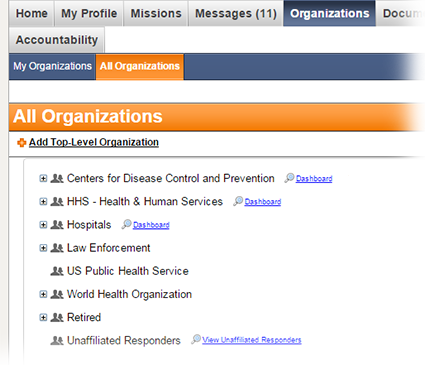
Task: Expand the Centers for Disease Control and Prevention node
Action: 43,178
